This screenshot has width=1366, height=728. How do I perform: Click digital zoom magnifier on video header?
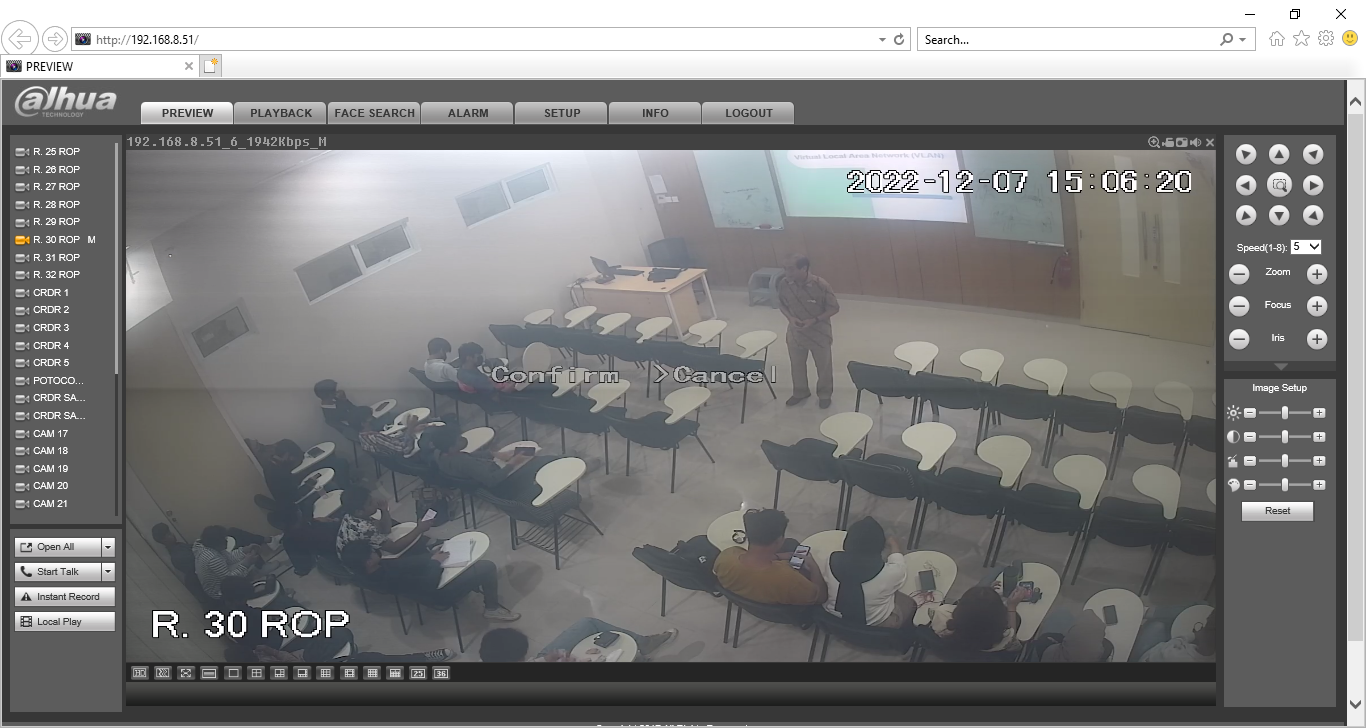pos(1154,142)
